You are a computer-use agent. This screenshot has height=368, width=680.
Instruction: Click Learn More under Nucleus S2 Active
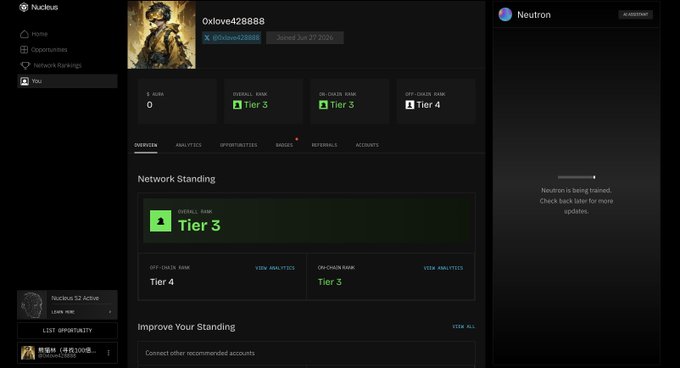tap(63, 312)
